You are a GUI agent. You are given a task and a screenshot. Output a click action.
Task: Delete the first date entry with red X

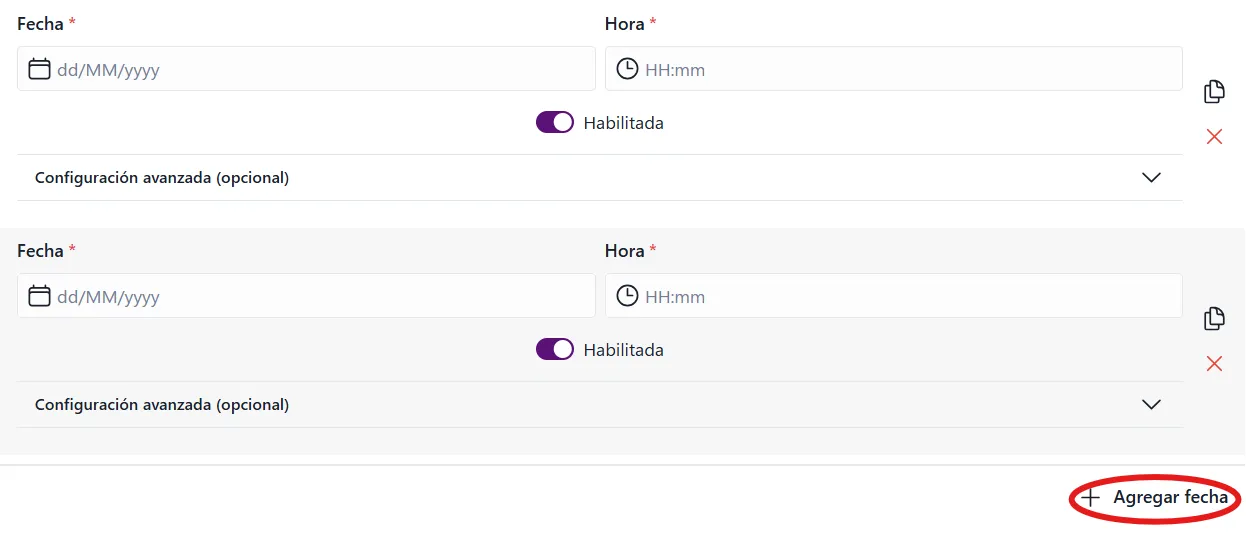1214,137
